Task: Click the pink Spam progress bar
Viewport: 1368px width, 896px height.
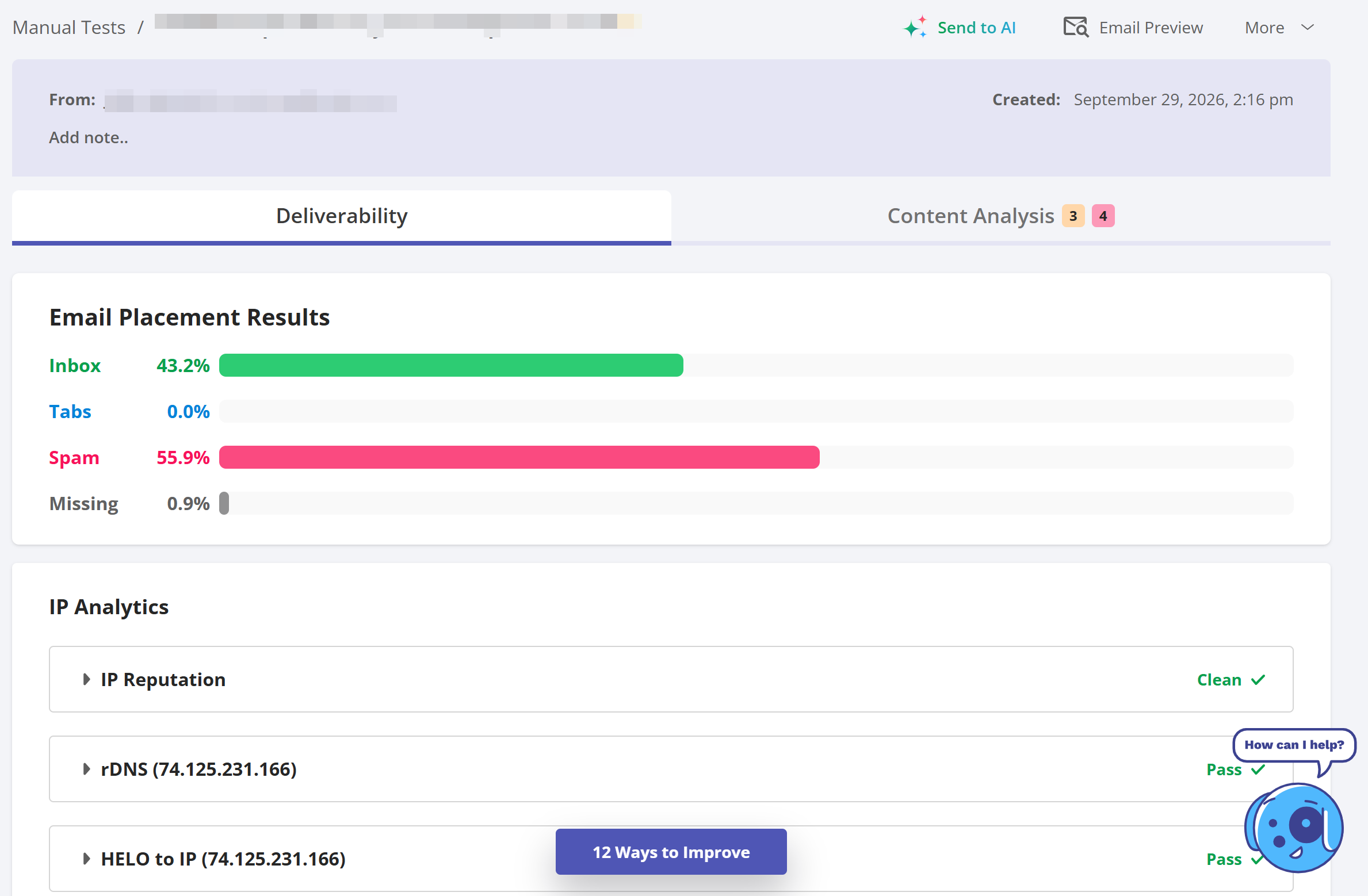Action: tap(519, 457)
